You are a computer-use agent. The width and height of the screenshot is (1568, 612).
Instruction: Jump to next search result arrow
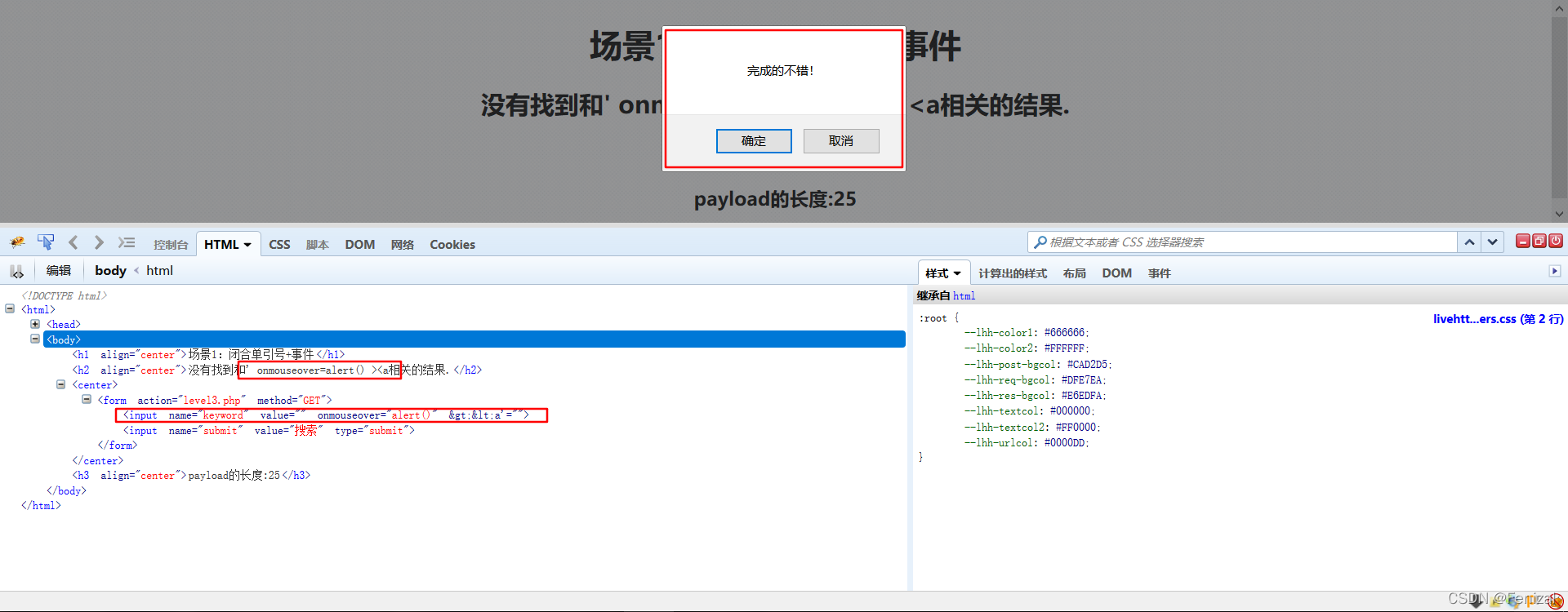(x=1493, y=242)
